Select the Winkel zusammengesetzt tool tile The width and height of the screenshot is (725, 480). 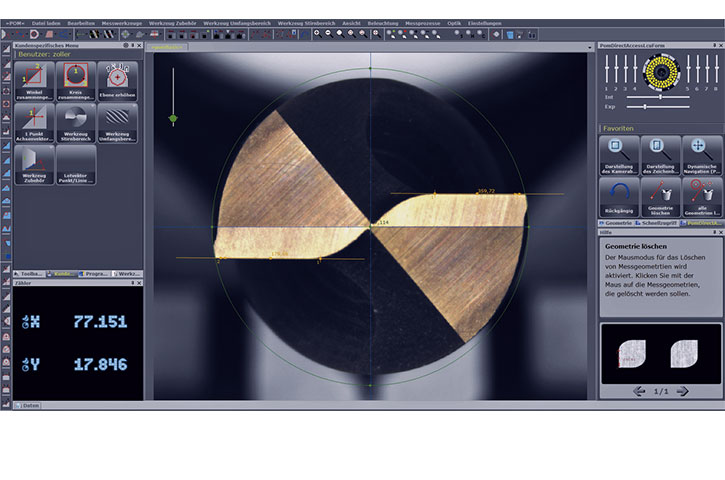(33, 82)
